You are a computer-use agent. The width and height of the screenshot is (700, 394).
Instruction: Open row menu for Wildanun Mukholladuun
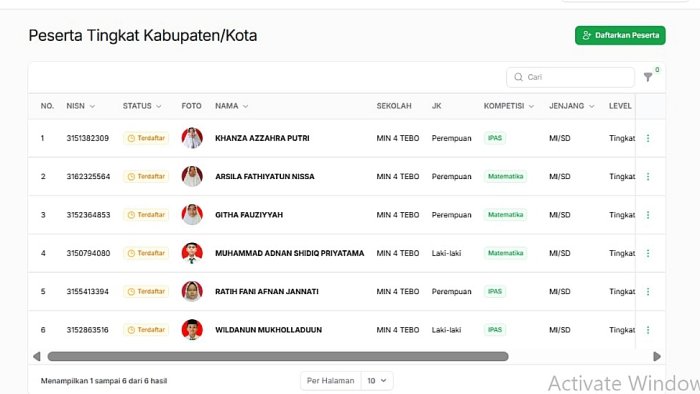point(648,330)
